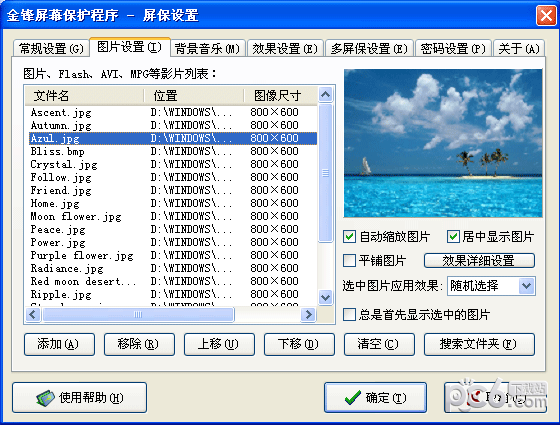Screen dimensions: 560x425
Task: Select Friend.jpg in the list
Action: (x=172, y=190)
